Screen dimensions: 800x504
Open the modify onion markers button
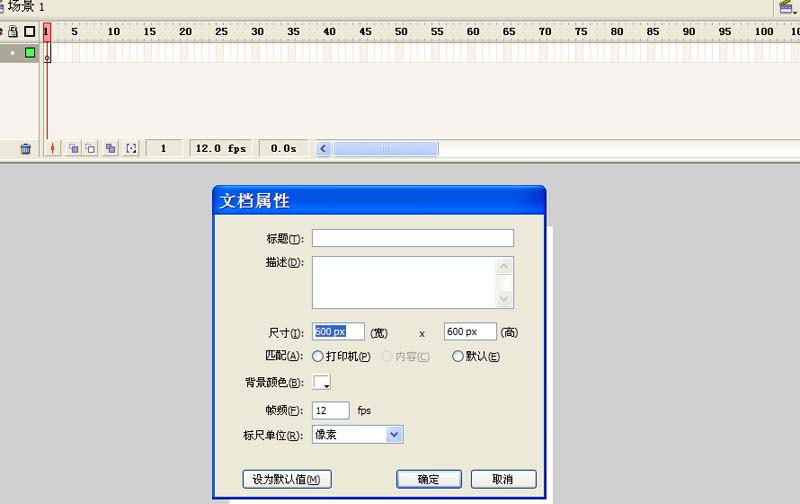(131, 148)
